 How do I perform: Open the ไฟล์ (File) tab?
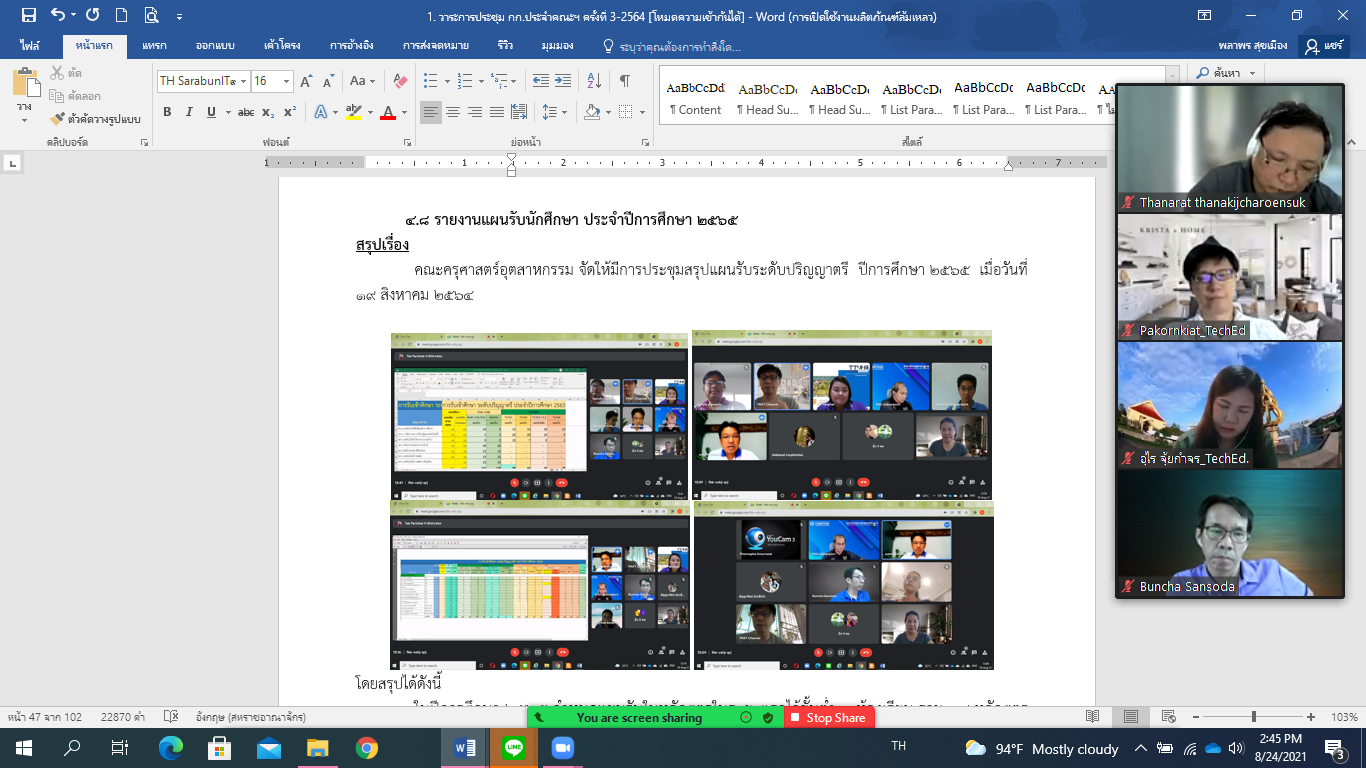tap(32, 46)
